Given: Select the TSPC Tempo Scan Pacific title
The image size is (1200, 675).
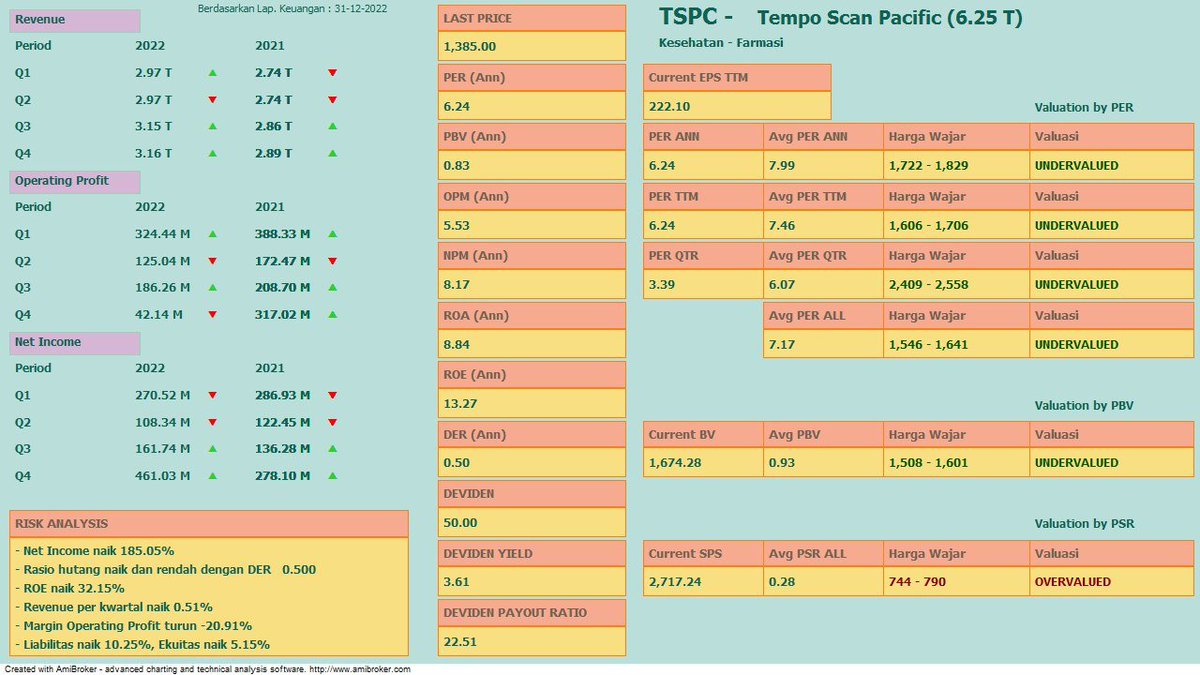Looking at the screenshot, I should [841, 18].
